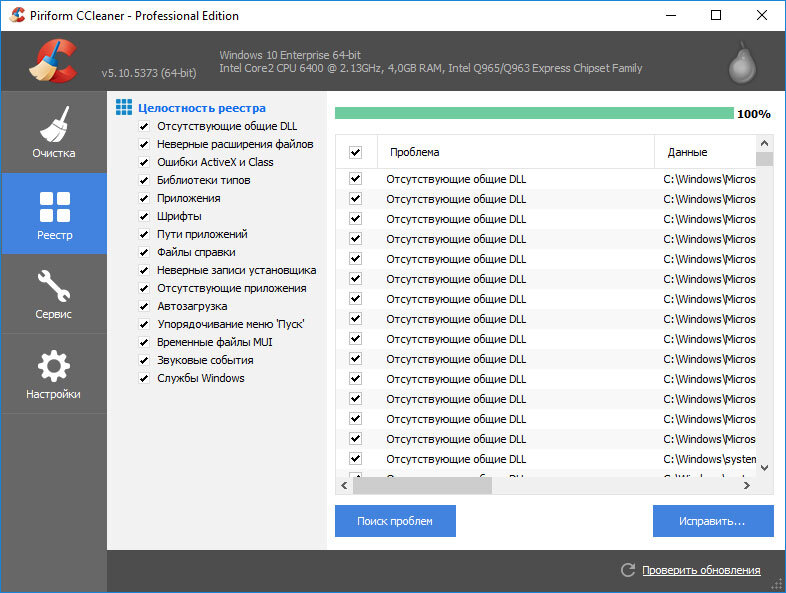Sort results by Данные column header
This screenshot has height=593, width=786.
[x=705, y=152]
